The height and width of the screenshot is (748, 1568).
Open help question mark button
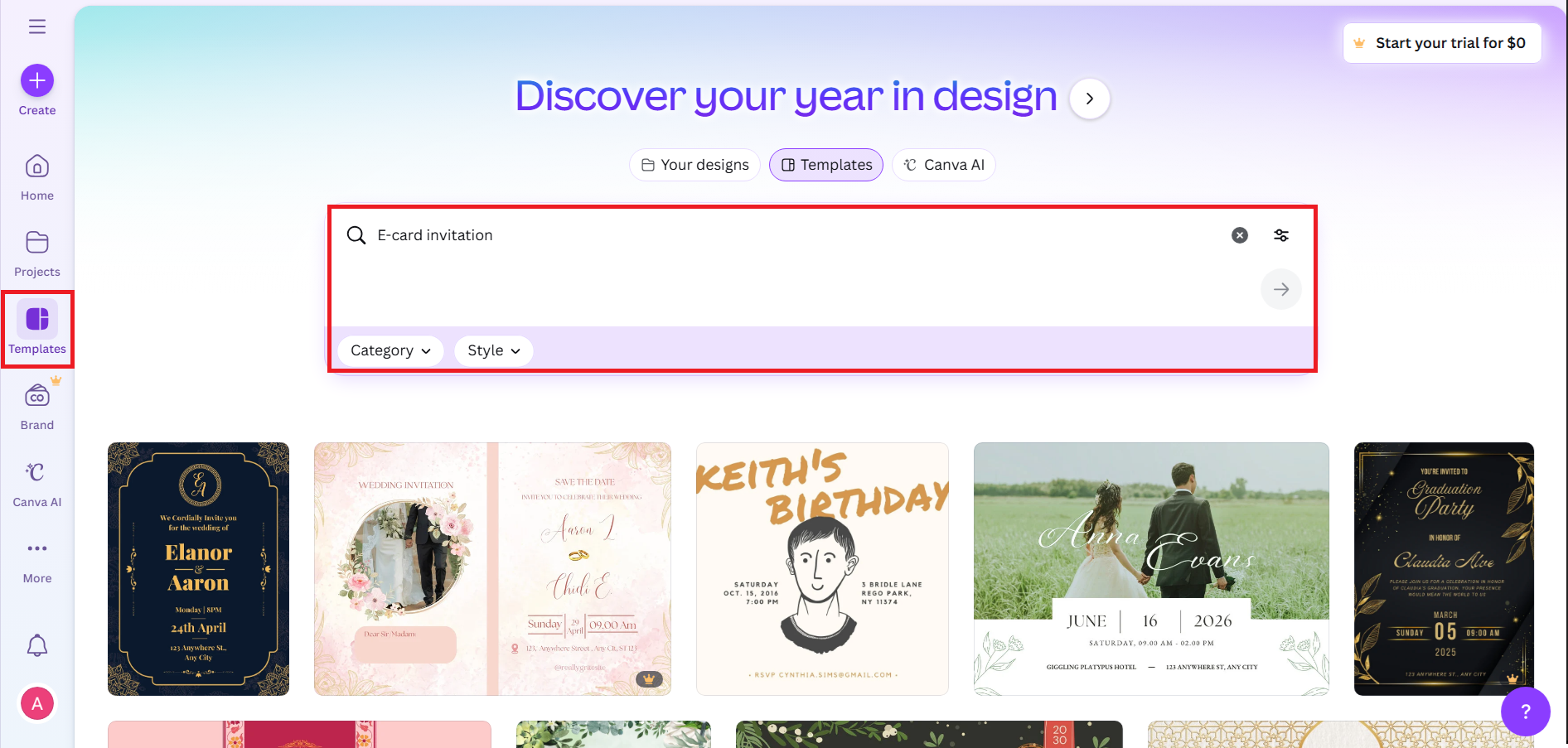(1526, 711)
